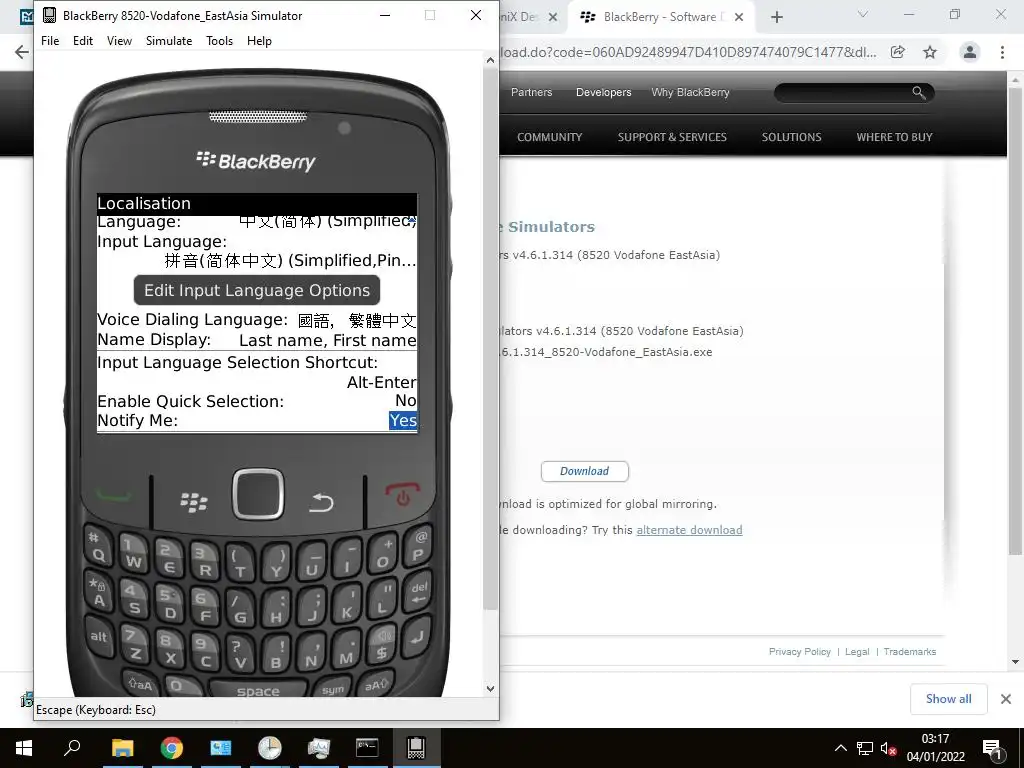The height and width of the screenshot is (768, 1024).
Task: Click the Q key on phone keyboard
Action: [98, 548]
